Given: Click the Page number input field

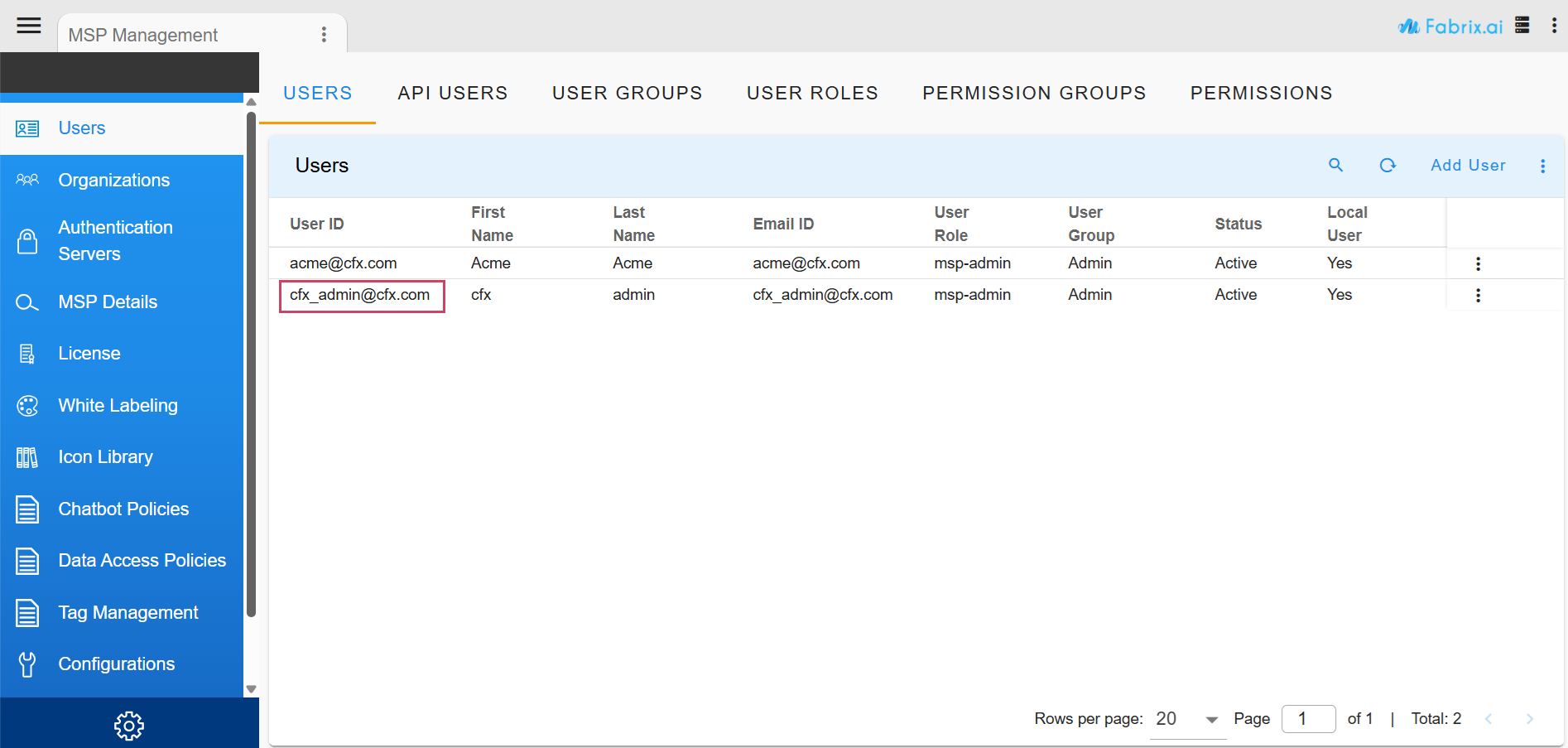Looking at the screenshot, I should [x=1308, y=718].
